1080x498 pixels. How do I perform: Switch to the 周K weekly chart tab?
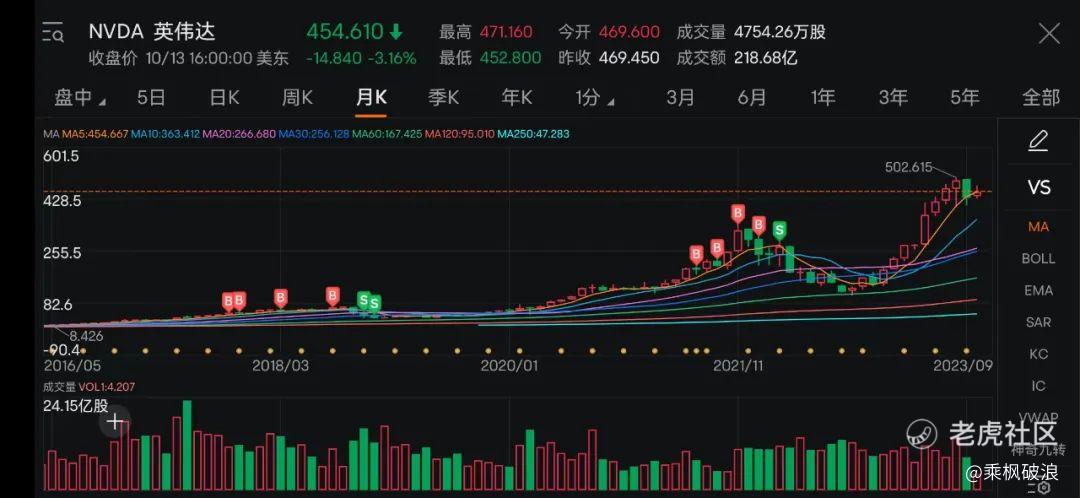[x=297, y=98]
